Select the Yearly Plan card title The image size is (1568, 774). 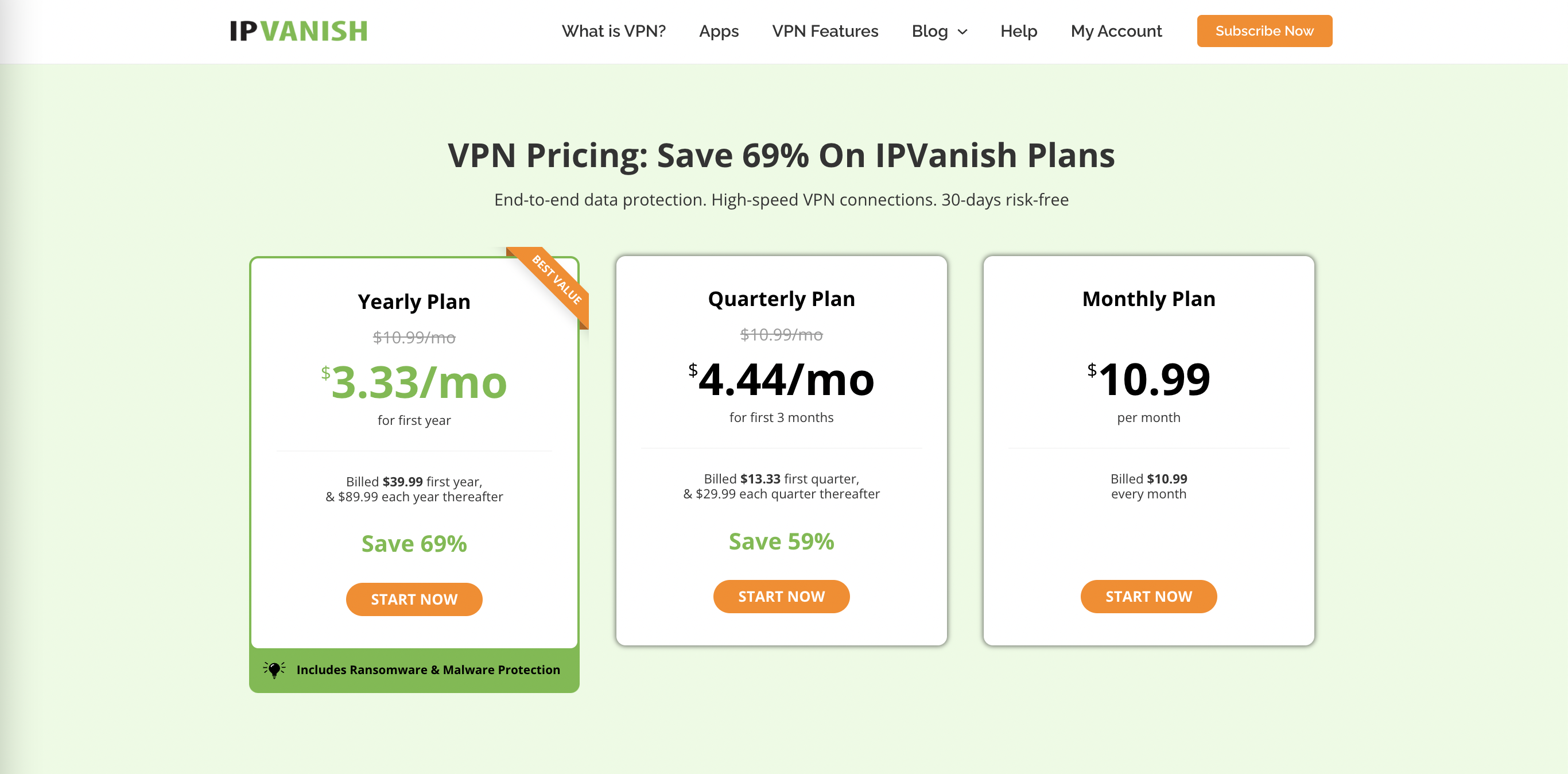click(x=414, y=301)
